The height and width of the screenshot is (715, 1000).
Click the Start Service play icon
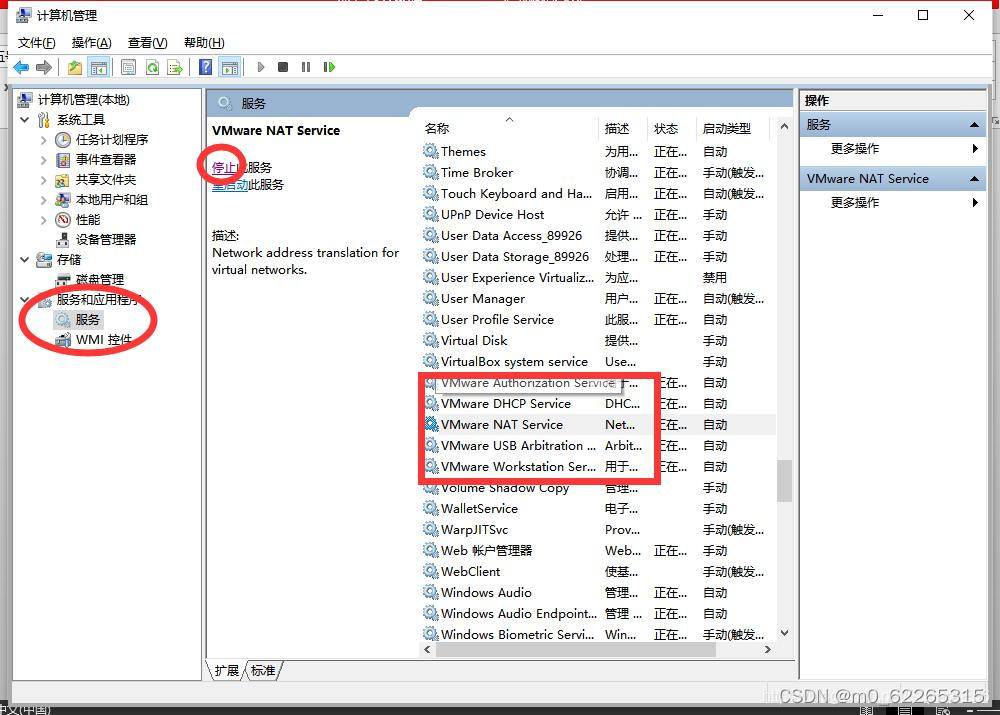pos(260,67)
